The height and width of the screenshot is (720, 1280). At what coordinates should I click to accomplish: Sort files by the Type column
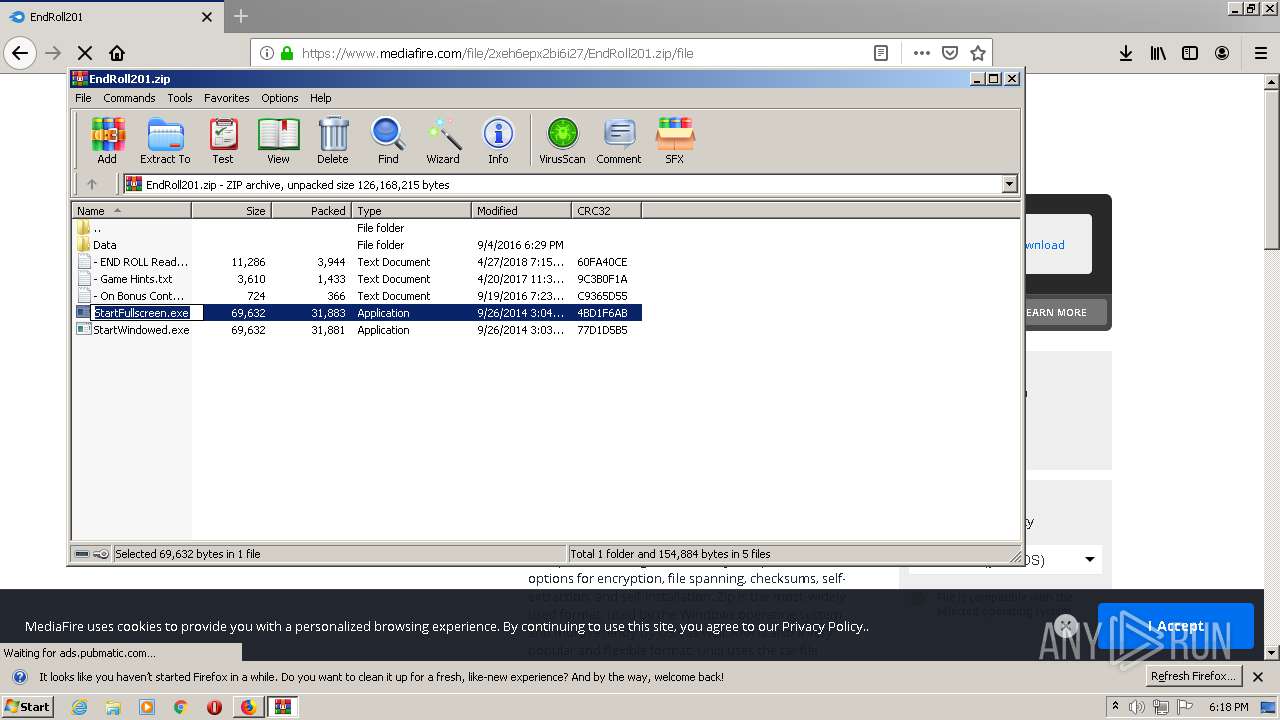[411, 210]
